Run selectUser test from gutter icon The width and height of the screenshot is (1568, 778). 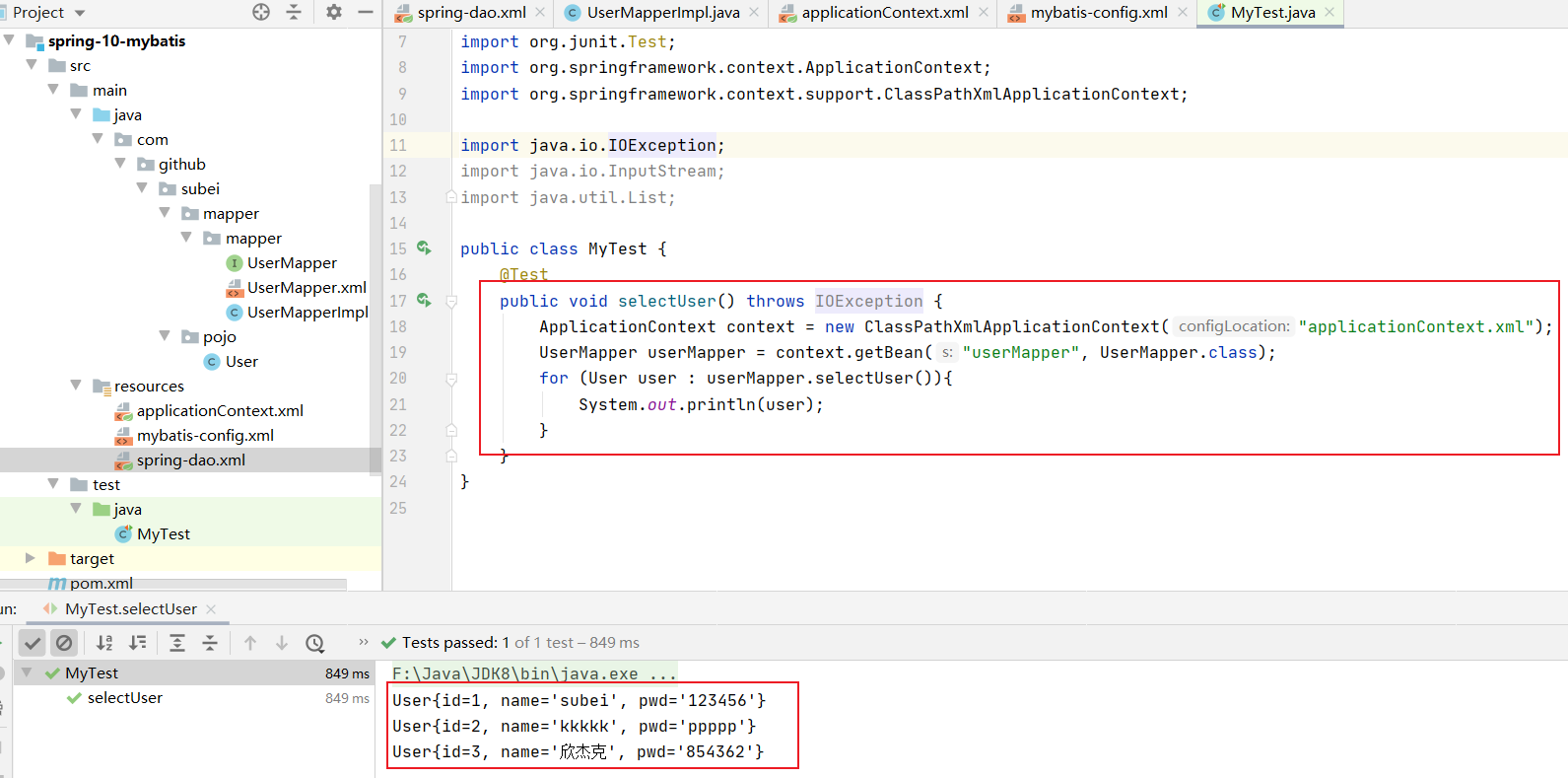tap(424, 301)
